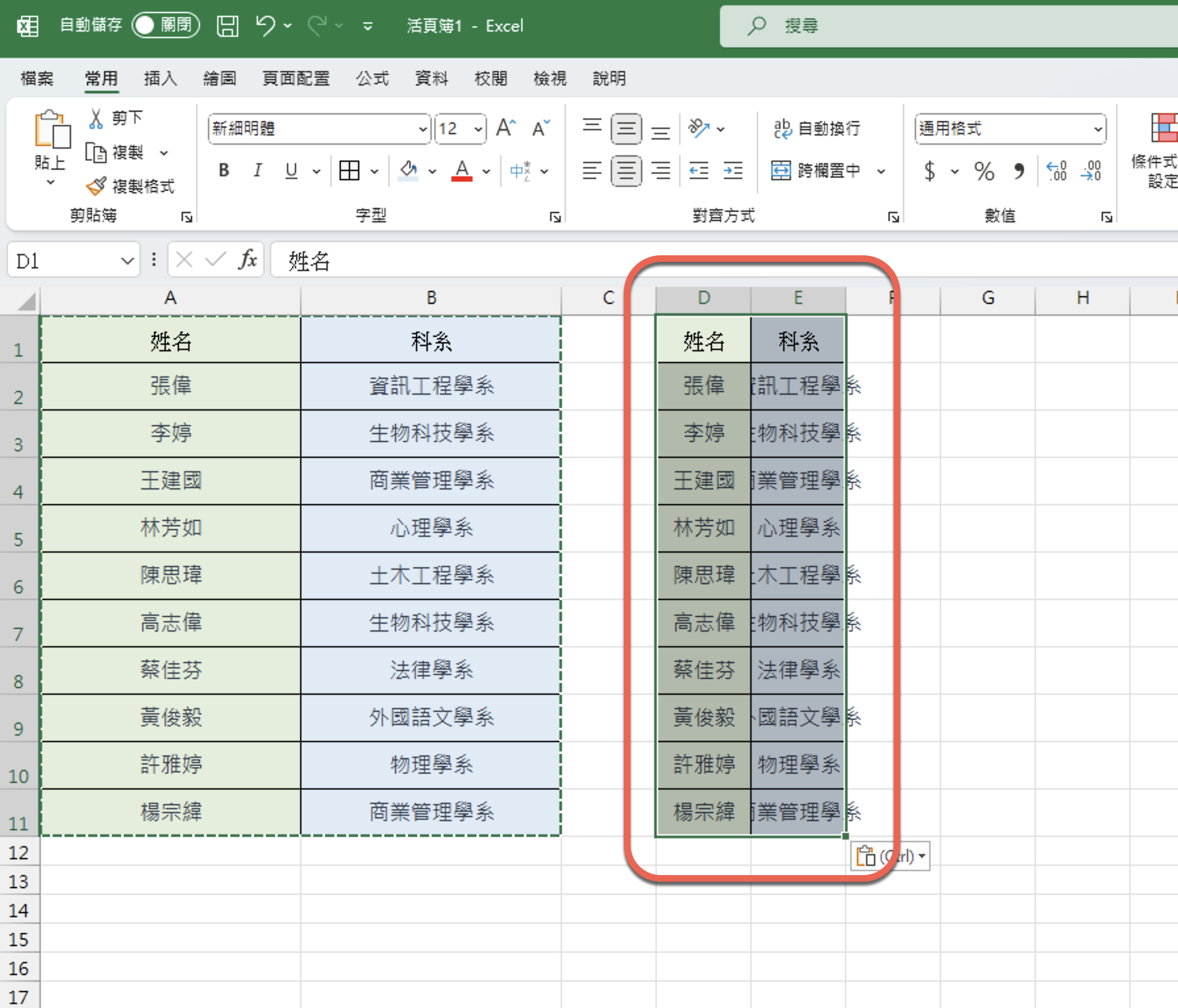Click the Increase Indent icon
The height and width of the screenshot is (1008, 1178).
732,171
